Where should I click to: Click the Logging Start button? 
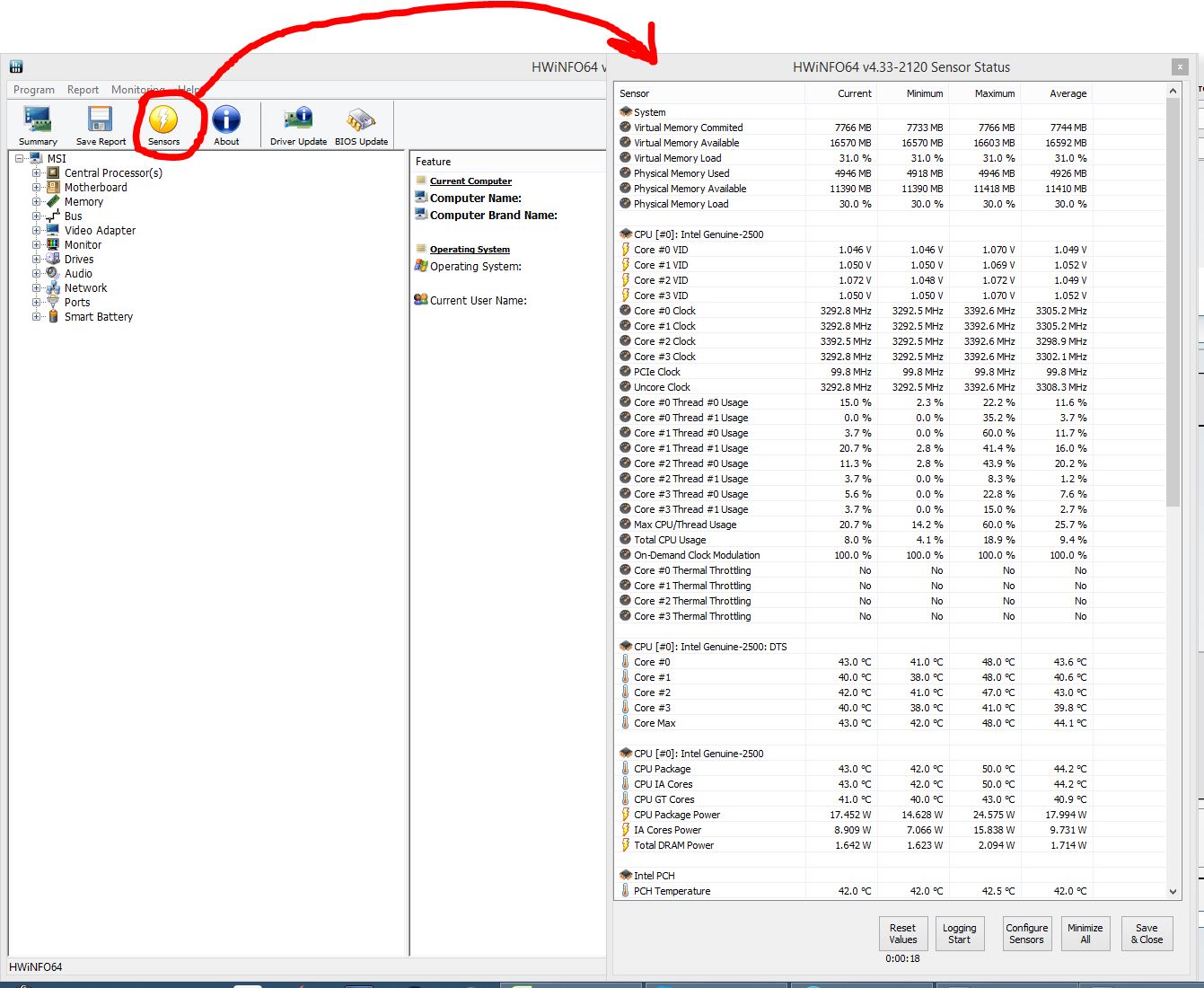tap(959, 934)
